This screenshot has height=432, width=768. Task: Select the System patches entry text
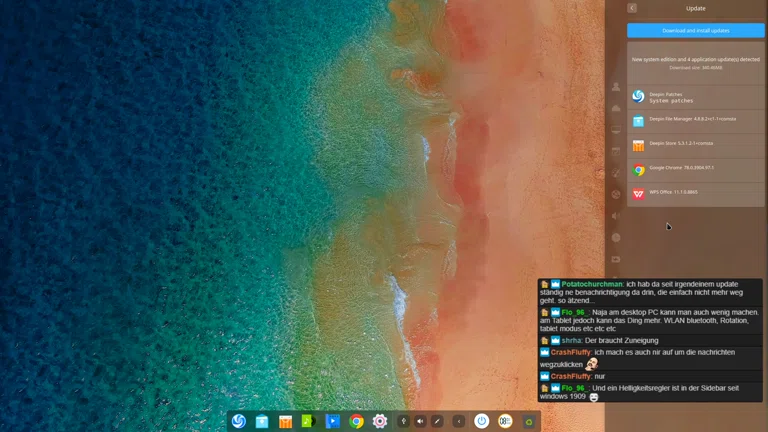click(x=671, y=101)
